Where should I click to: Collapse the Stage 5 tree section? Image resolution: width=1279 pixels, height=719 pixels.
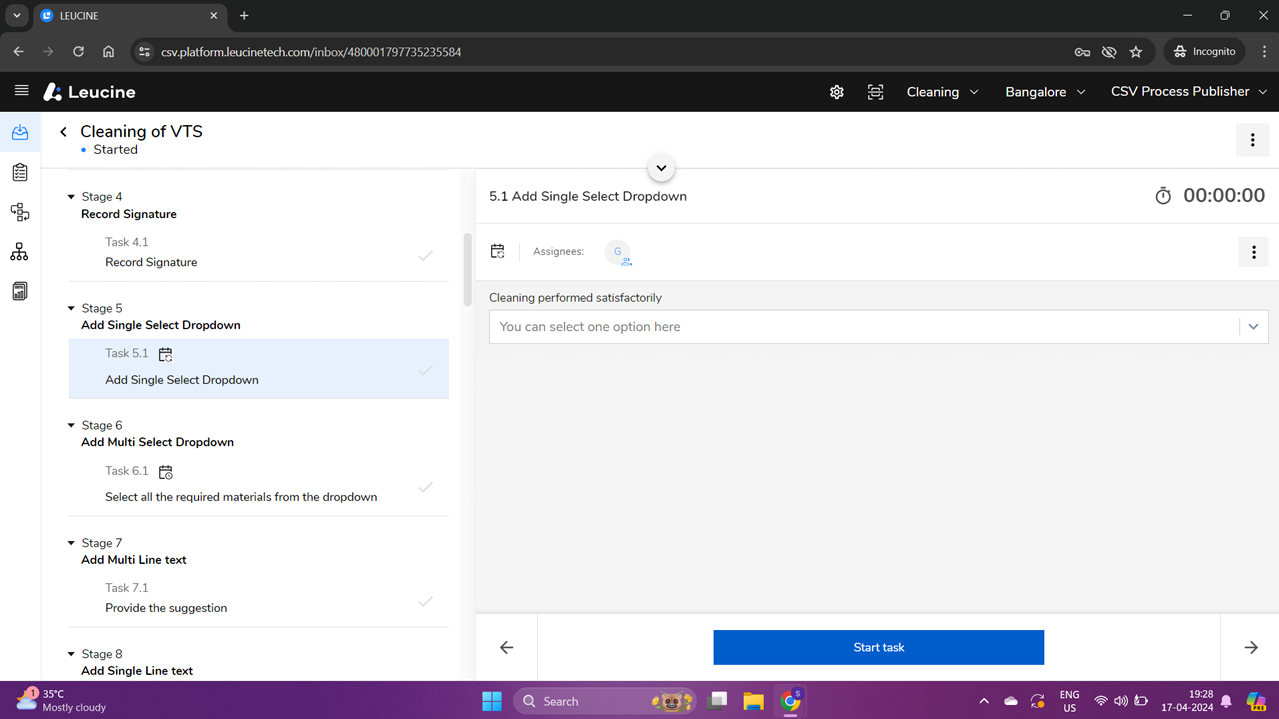click(x=71, y=309)
